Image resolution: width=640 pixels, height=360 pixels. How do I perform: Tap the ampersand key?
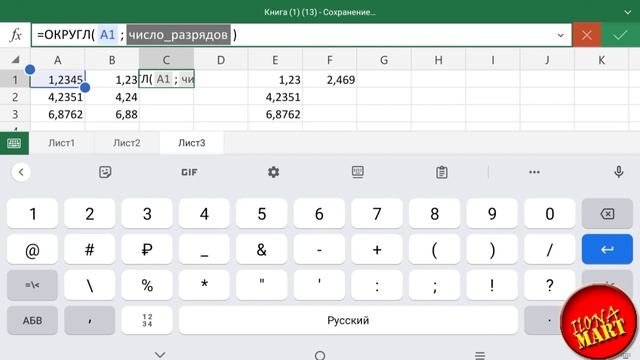[262, 249]
